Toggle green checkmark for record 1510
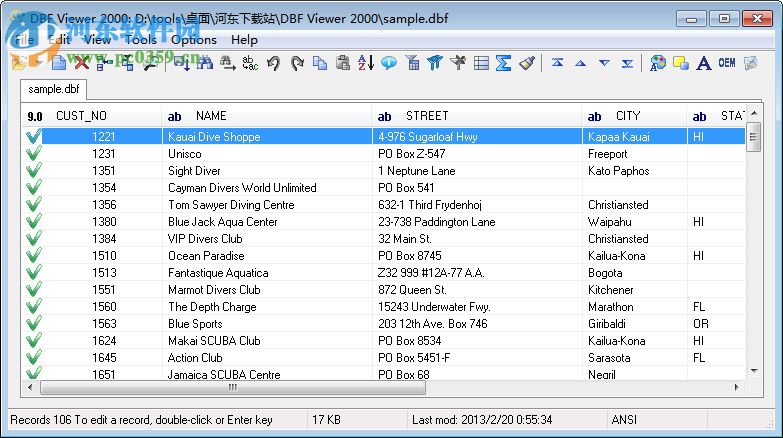Image resolution: width=783 pixels, height=438 pixels. click(33, 255)
